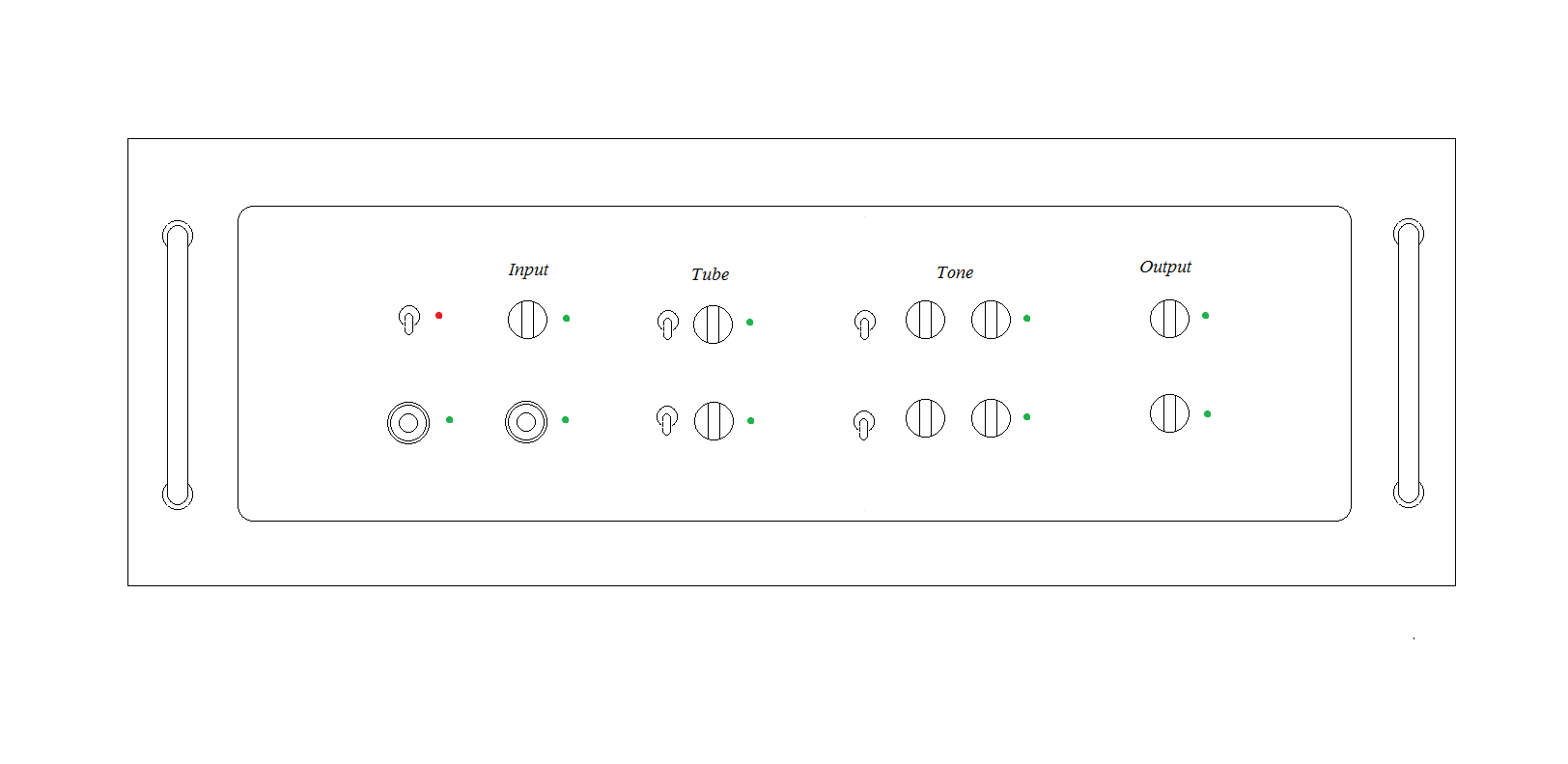Click the left rack handle
This screenshot has width=1568, height=764.
pos(178,365)
